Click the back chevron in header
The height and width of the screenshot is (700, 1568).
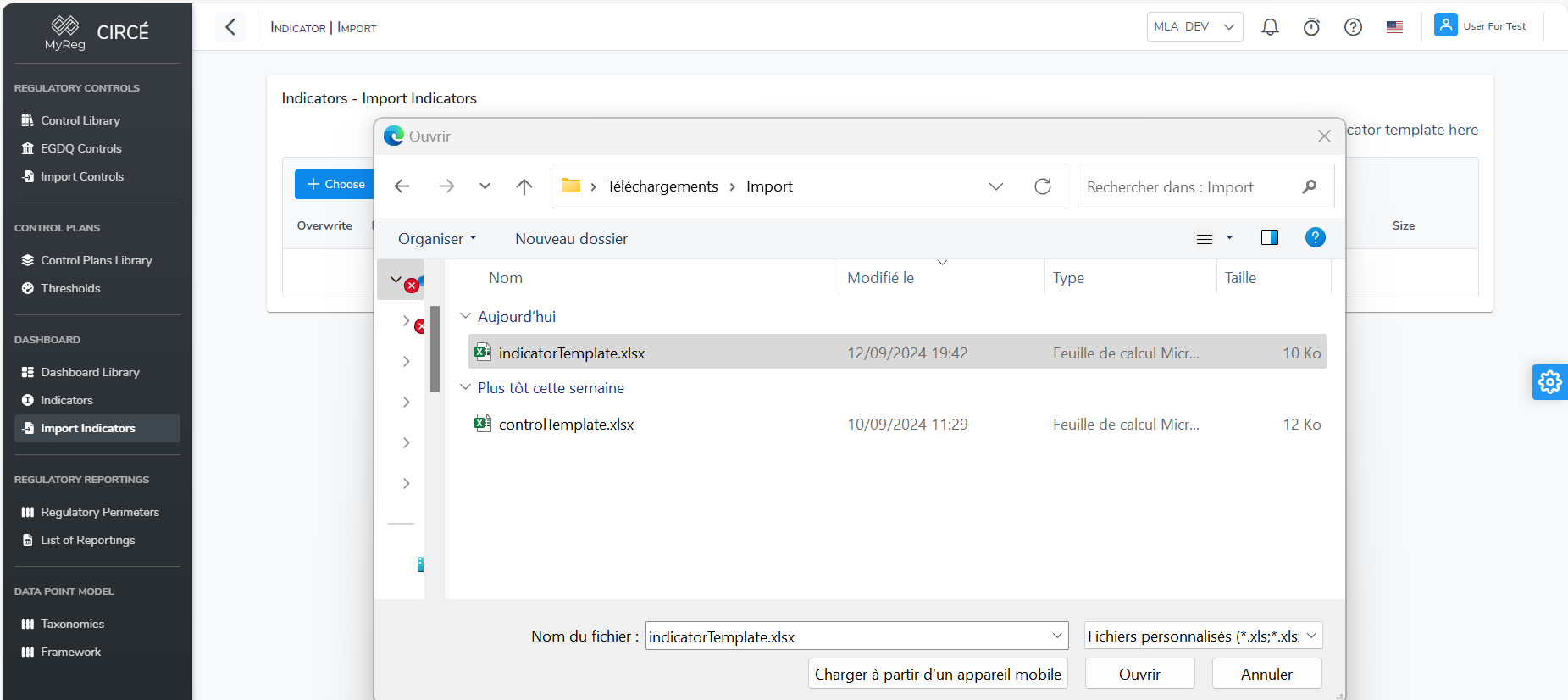[x=230, y=27]
